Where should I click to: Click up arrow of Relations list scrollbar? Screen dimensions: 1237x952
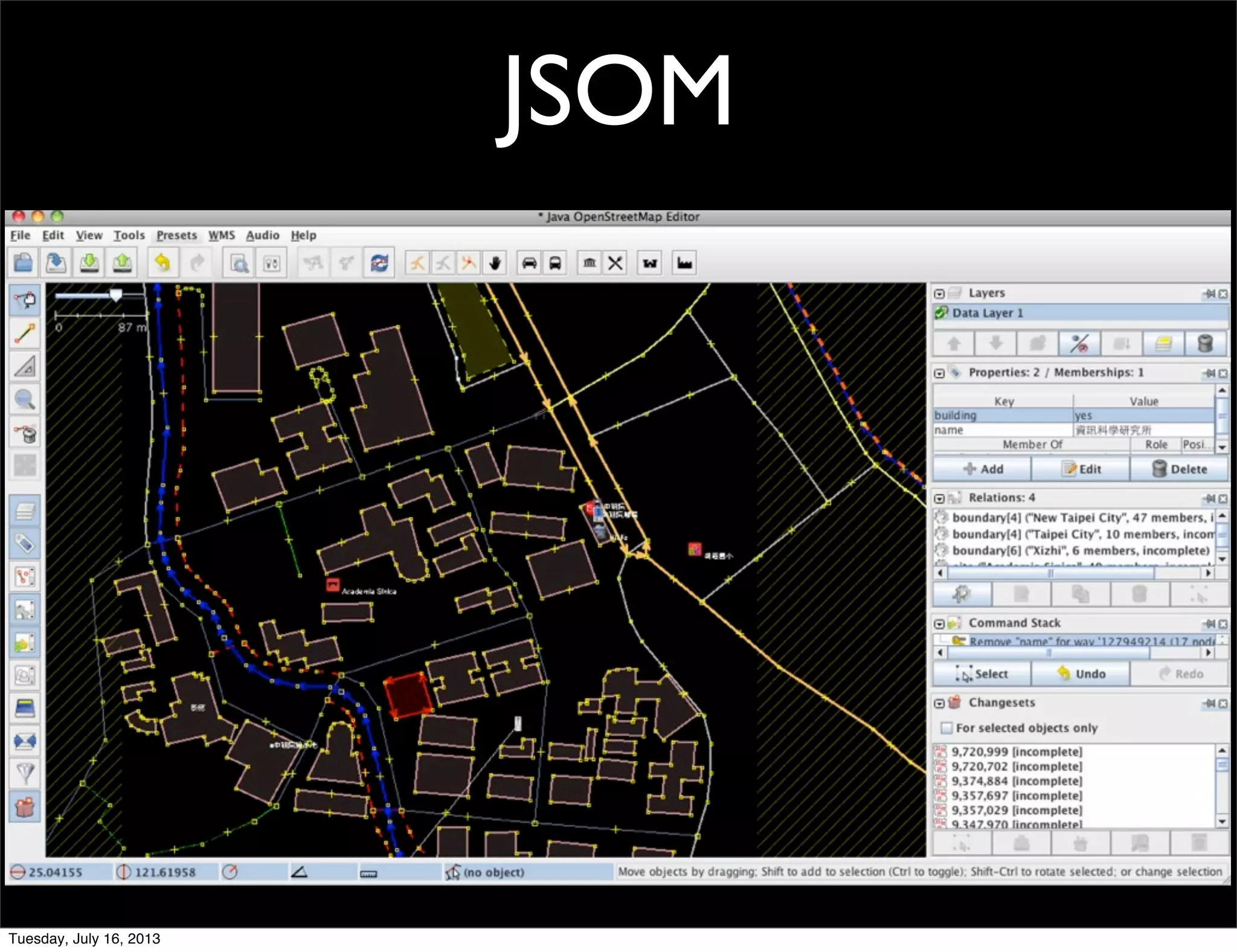click(1222, 516)
